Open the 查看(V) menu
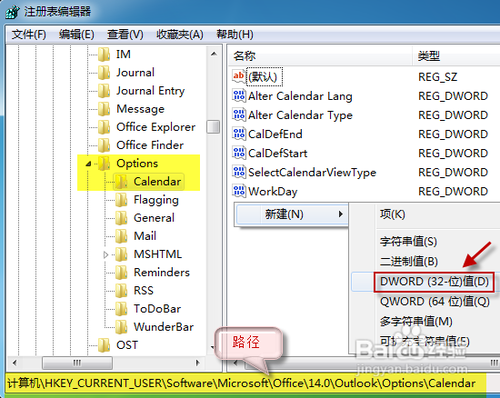 tap(125, 34)
